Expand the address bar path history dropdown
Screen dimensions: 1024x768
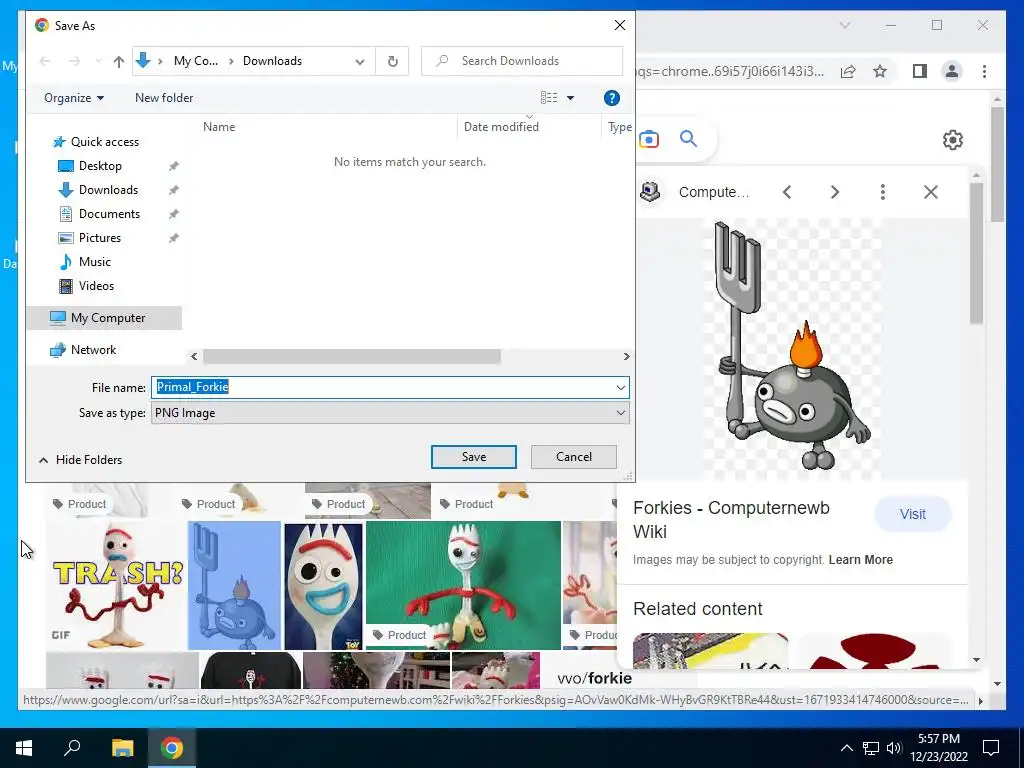click(360, 61)
